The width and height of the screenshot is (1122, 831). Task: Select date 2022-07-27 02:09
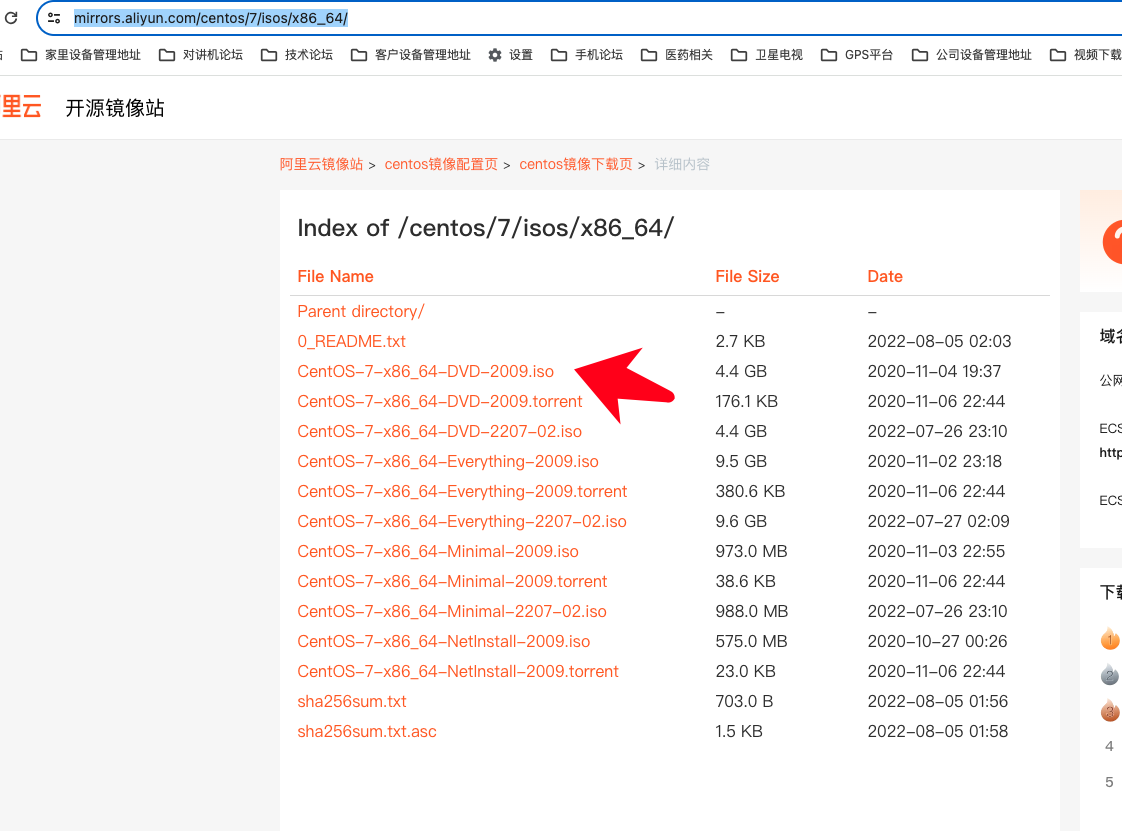click(x=939, y=522)
